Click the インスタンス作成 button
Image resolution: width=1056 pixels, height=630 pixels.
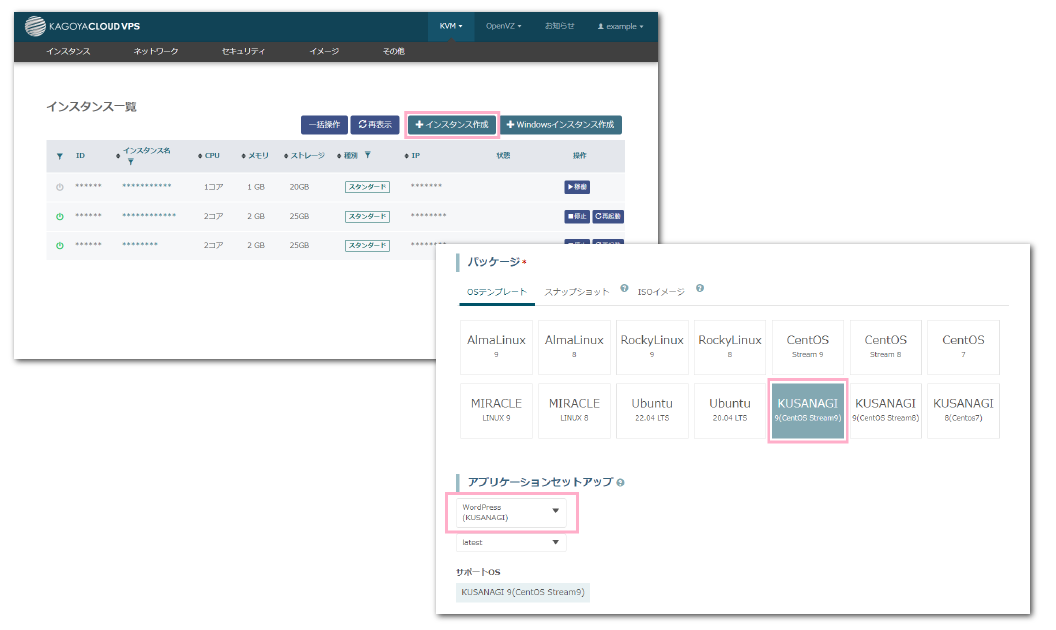point(452,125)
